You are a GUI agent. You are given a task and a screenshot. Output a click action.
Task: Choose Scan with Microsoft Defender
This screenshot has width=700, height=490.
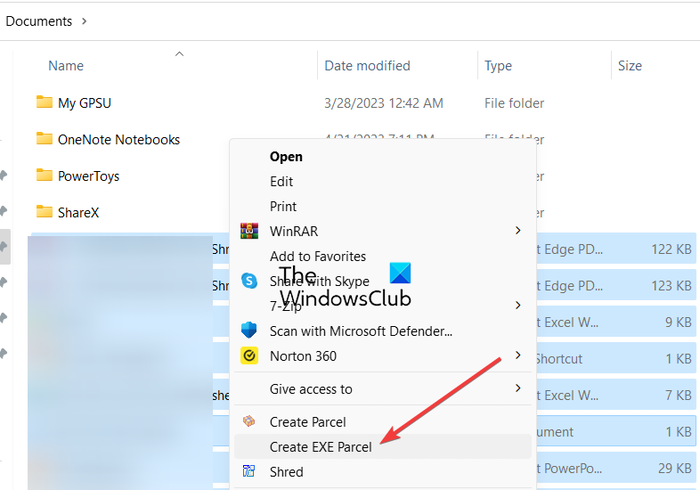361,331
